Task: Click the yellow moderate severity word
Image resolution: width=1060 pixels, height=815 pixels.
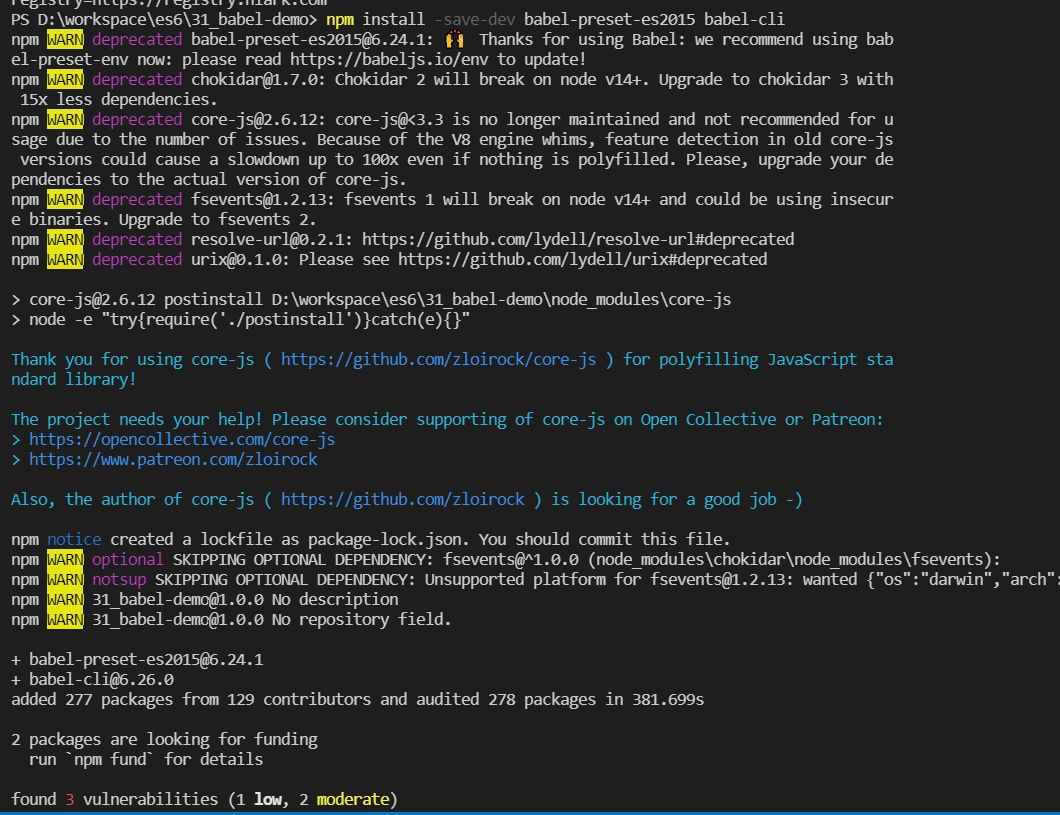Action: (x=353, y=798)
